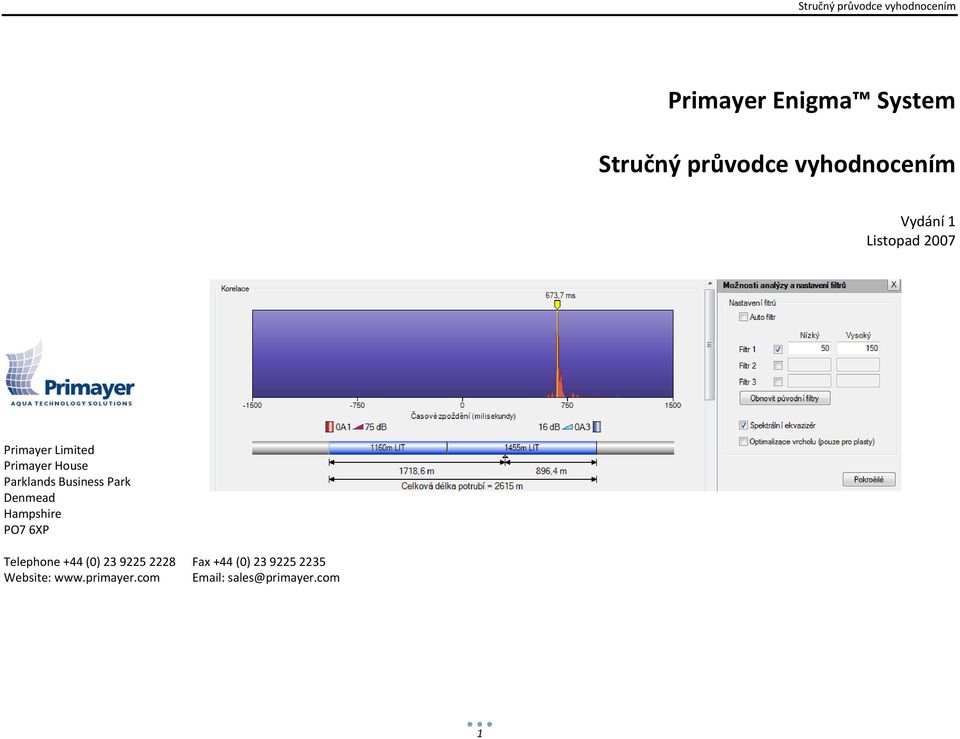Image resolution: width=960 pixels, height=739 pixels.
Task: Click the Filtr 1 Nízký field showing 50
Action: (809, 348)
